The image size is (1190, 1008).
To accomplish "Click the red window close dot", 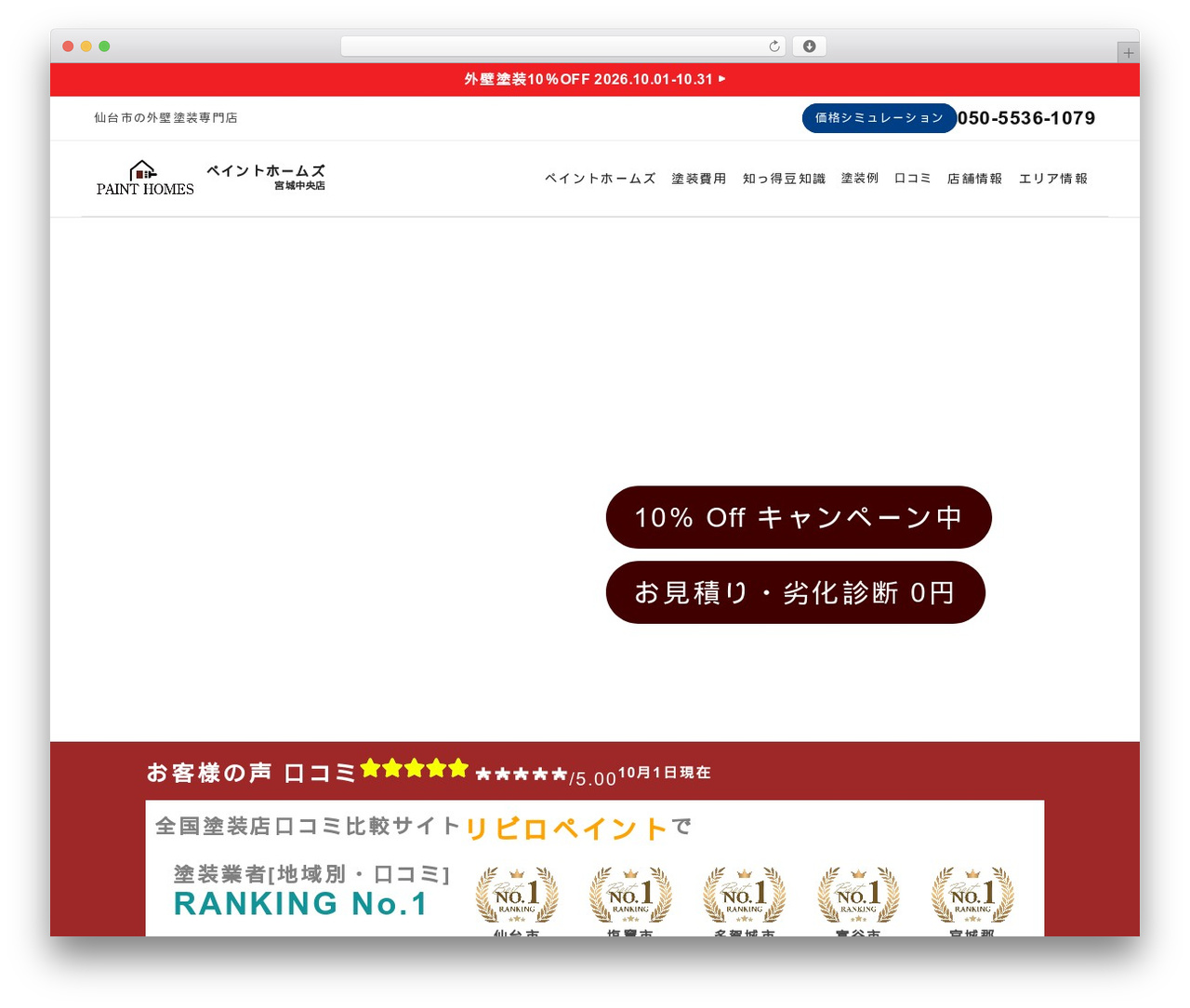I will (x=68, y=46).
